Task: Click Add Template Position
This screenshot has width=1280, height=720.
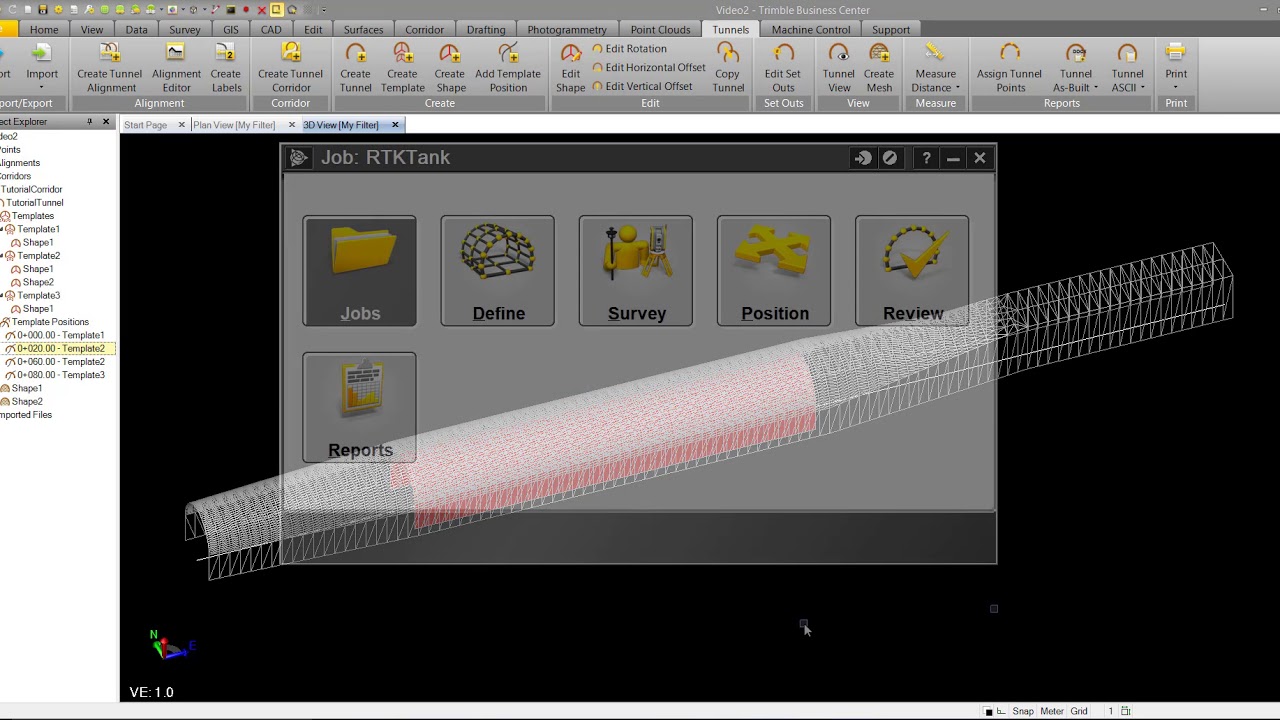Action: coord(508,68)
